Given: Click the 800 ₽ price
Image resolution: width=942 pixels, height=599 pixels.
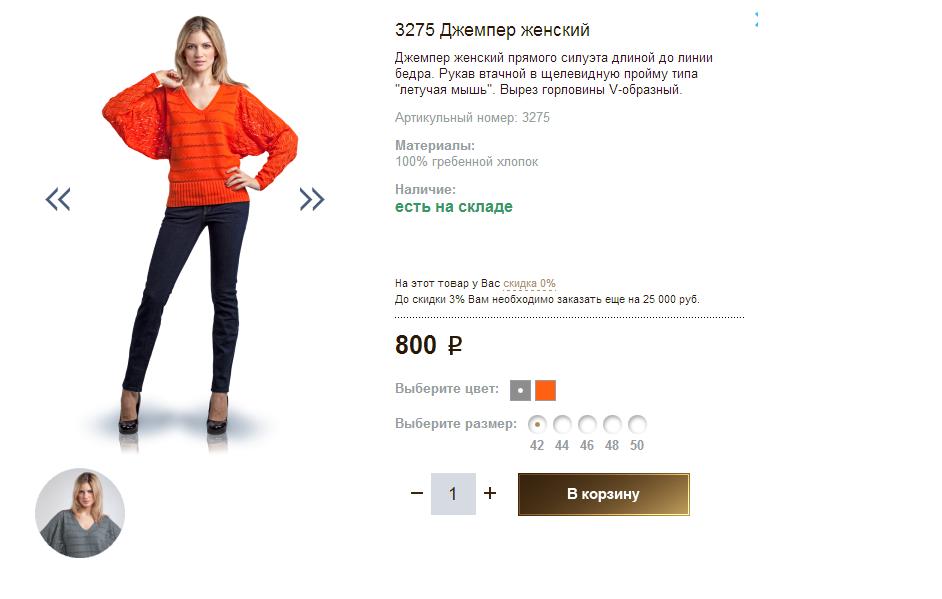Looking at the screenshot, I should tap(428, 345).
